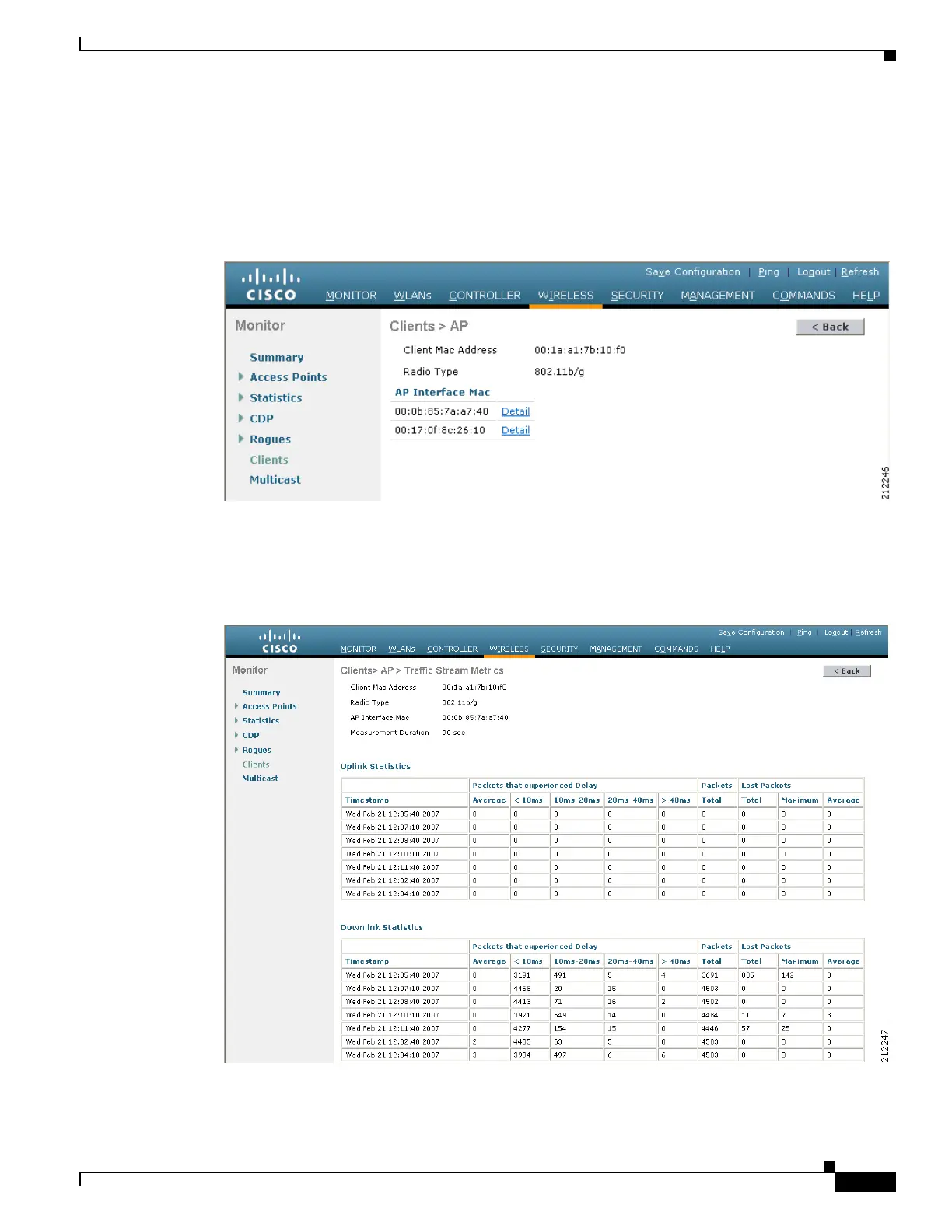
Task: Click Logout link in Traffic Stream Metrics screenshot
Action: point(836,632)
